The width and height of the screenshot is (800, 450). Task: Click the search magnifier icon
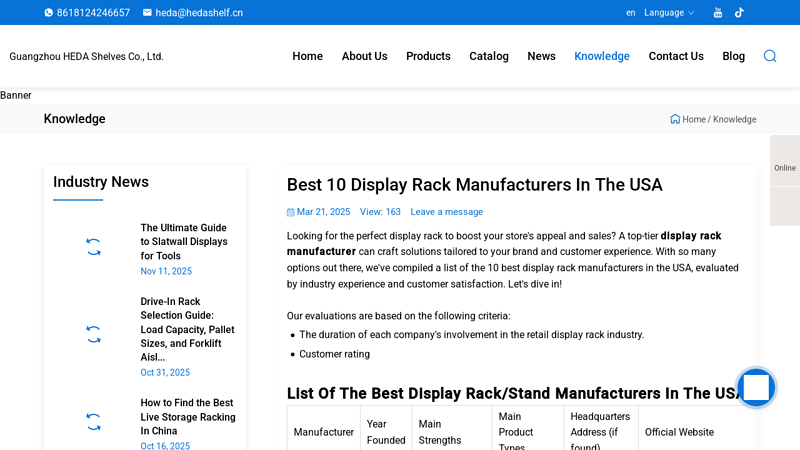click(x=770, y=56)
